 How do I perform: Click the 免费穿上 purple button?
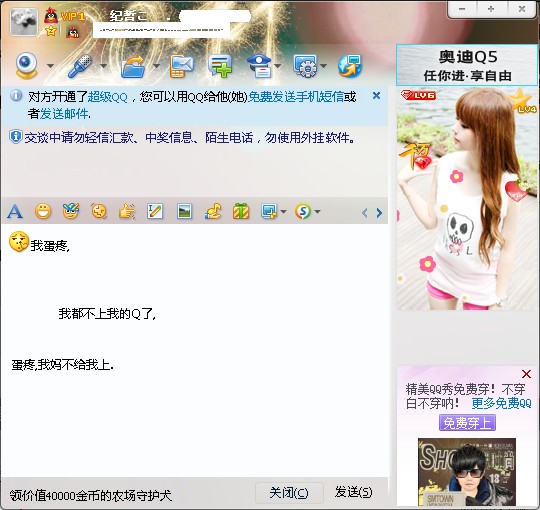coord(467,423)
